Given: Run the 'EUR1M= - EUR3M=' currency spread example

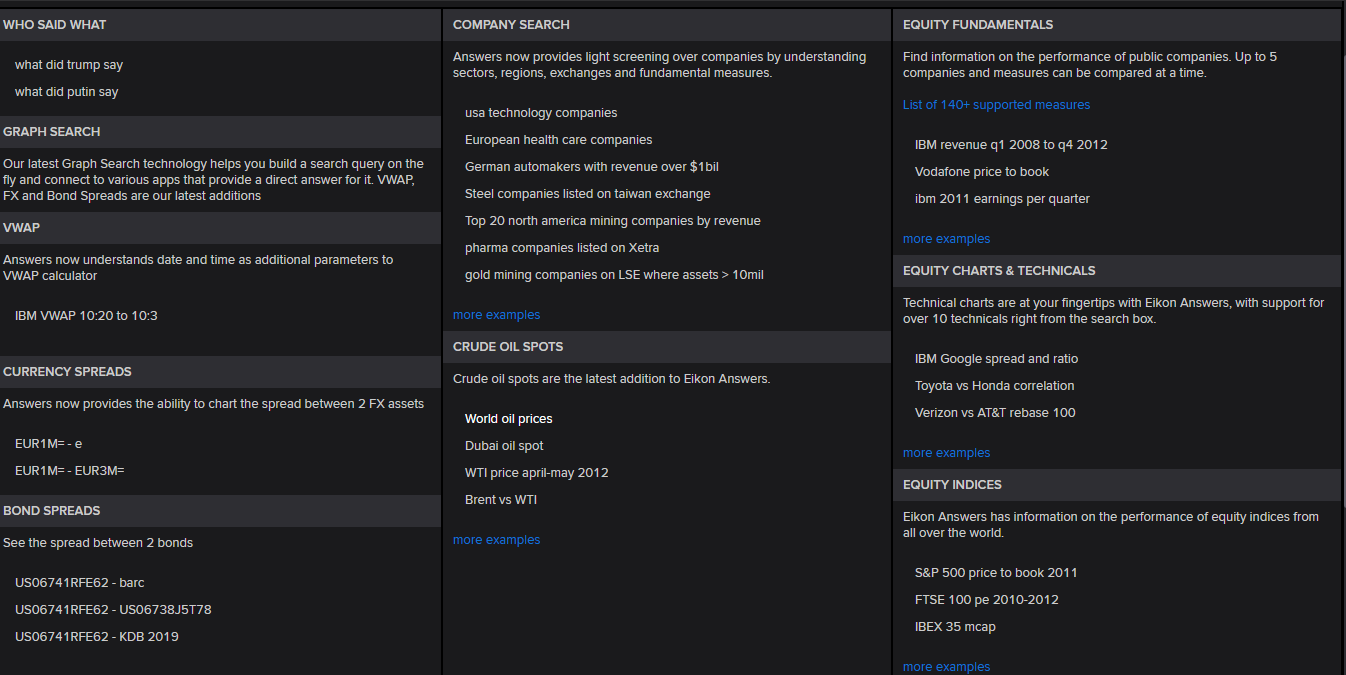Looking at the screenshot, I should [x=70, y=470].
